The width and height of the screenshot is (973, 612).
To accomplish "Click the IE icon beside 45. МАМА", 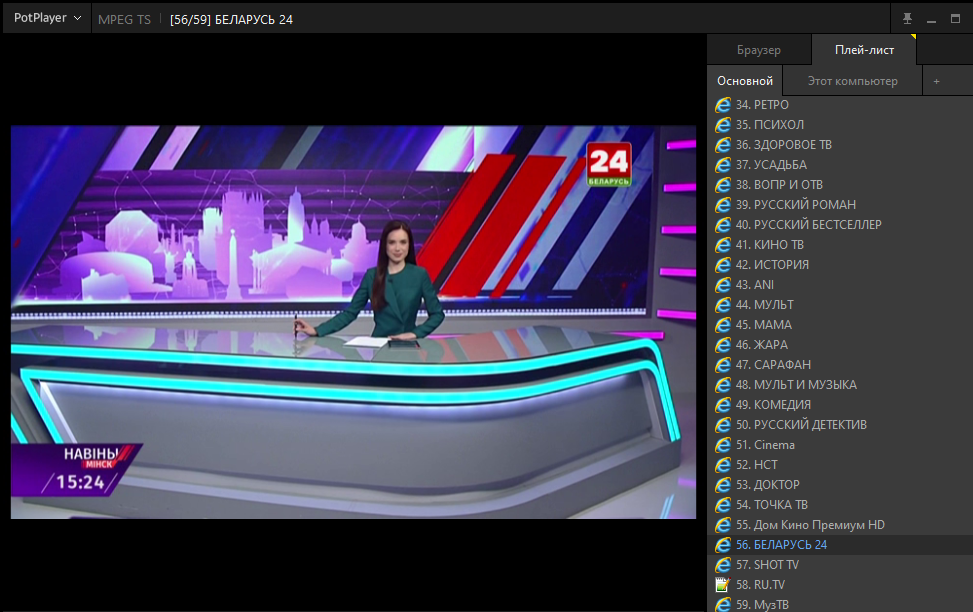I will (722, 325).
